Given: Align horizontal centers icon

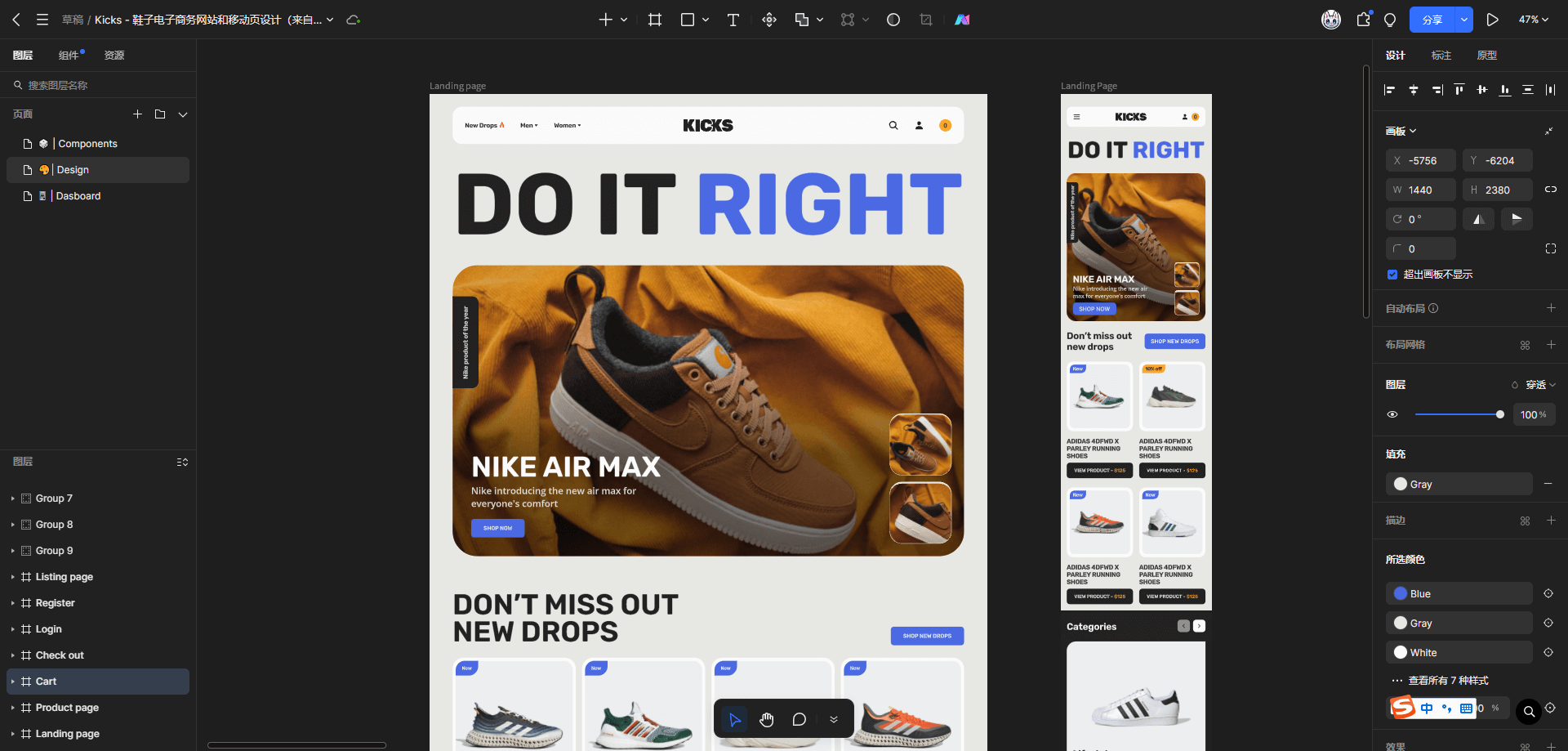Looking at the screenshot, I should (x=1414, y=90).
